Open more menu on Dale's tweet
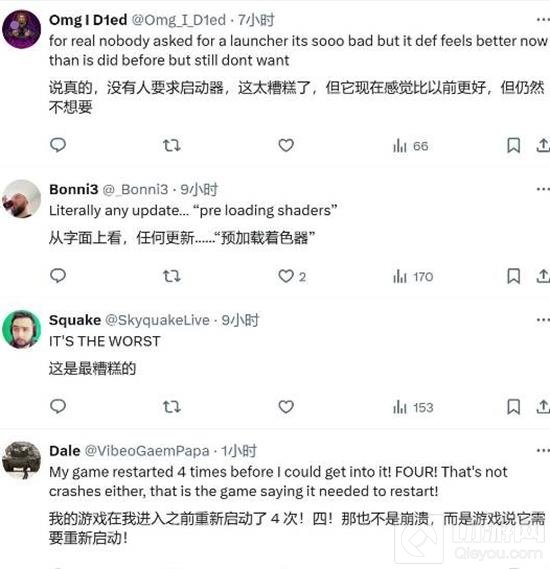Screen dimensions: 550x569 click(543, 450)
